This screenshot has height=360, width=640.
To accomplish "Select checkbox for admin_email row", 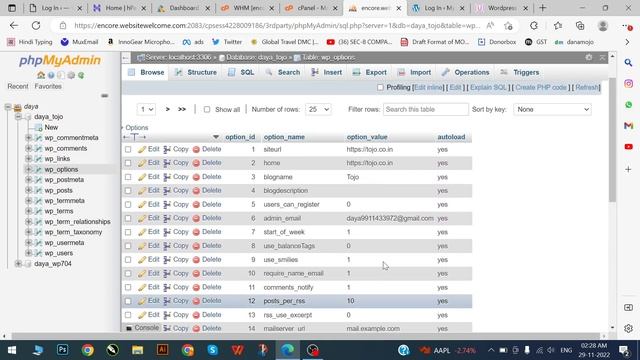I will point(128,218).
